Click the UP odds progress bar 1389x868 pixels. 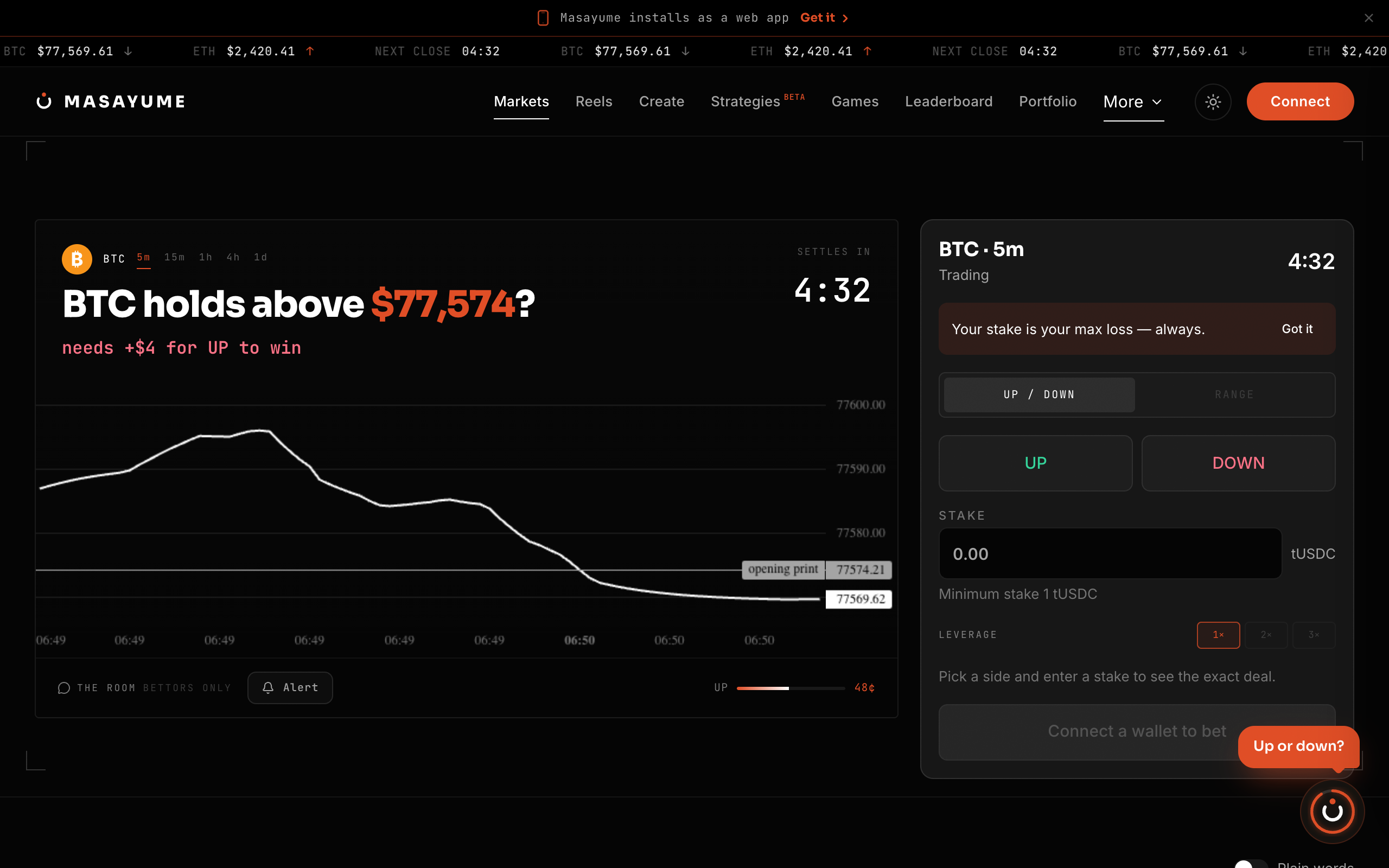click(791, 688)
